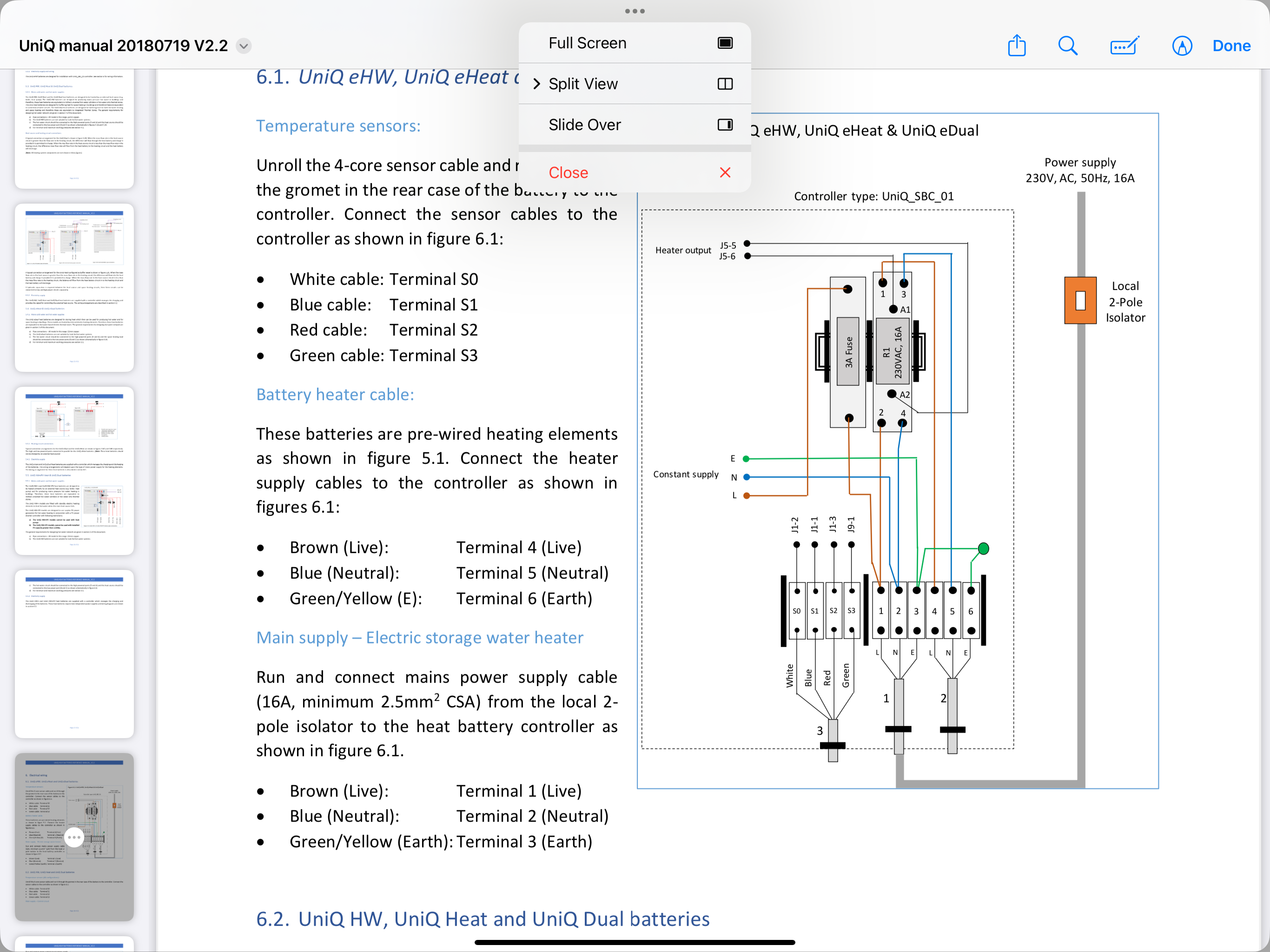The width and height of the screenshot is (1270, 952).
Task: Select the Split View menu entry
Action: pyautogui.click(x=635, y=84)
